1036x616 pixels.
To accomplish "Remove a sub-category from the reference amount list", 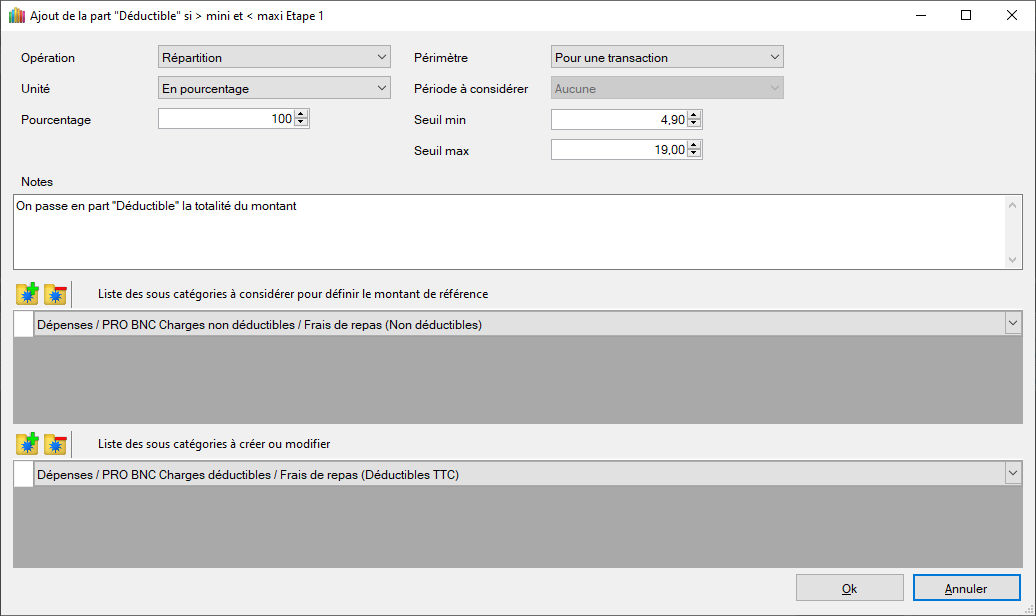I will point(55,294).
